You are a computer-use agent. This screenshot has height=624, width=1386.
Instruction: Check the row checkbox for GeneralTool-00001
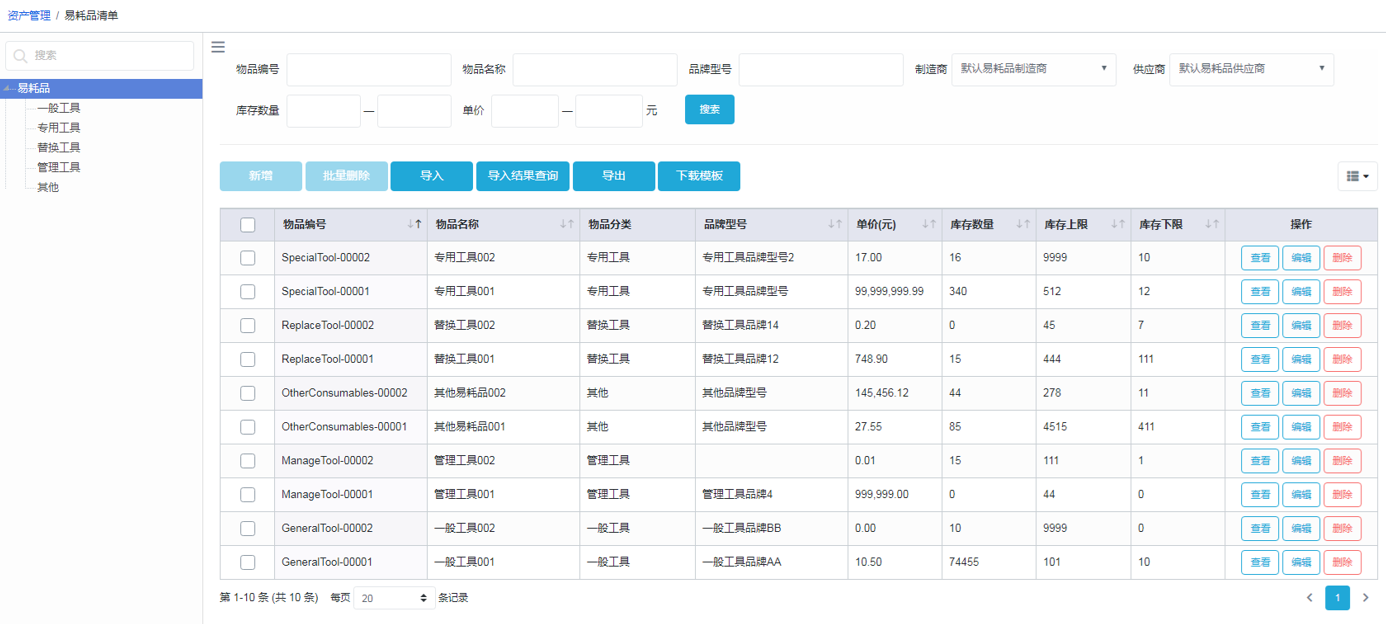point(247,562)
